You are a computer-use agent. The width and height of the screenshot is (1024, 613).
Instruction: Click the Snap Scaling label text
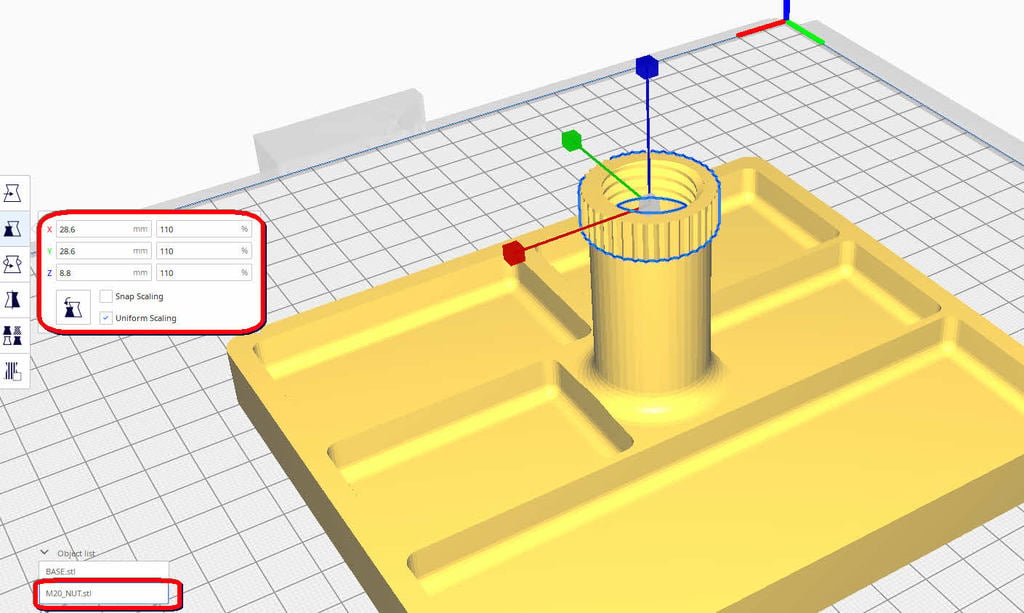139,296
